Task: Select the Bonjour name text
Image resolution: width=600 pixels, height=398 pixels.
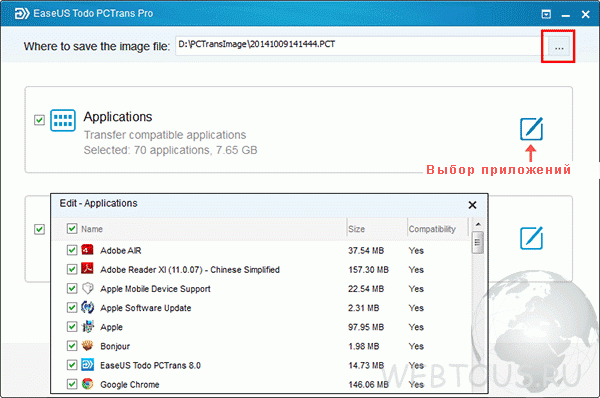Action: [x=115, y=346]
